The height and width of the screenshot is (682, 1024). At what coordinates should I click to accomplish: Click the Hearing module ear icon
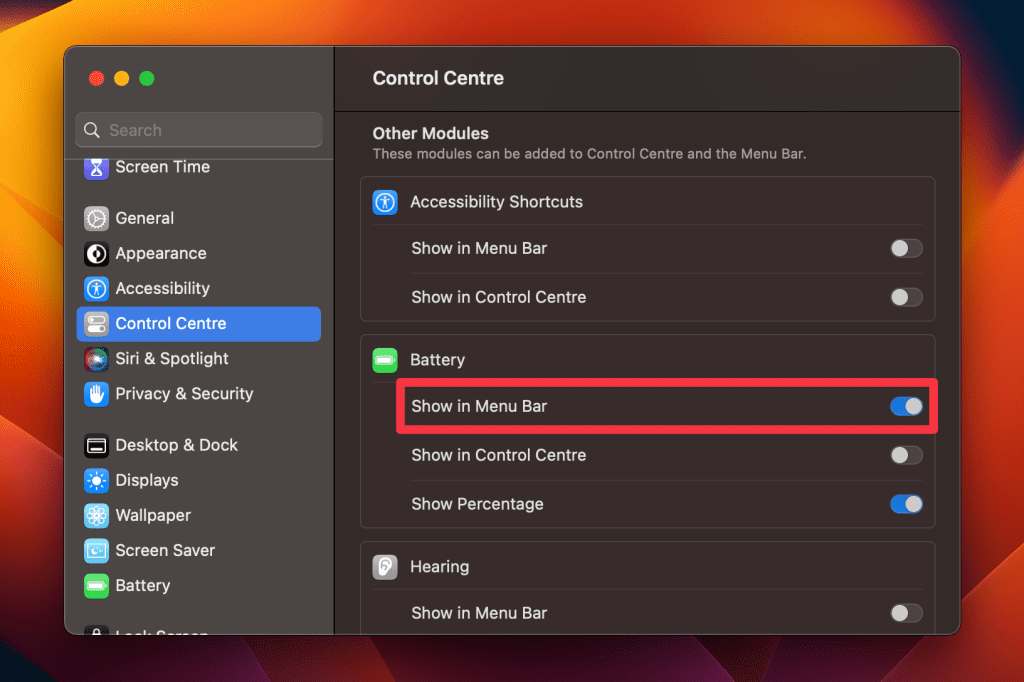tap(385, 567)
